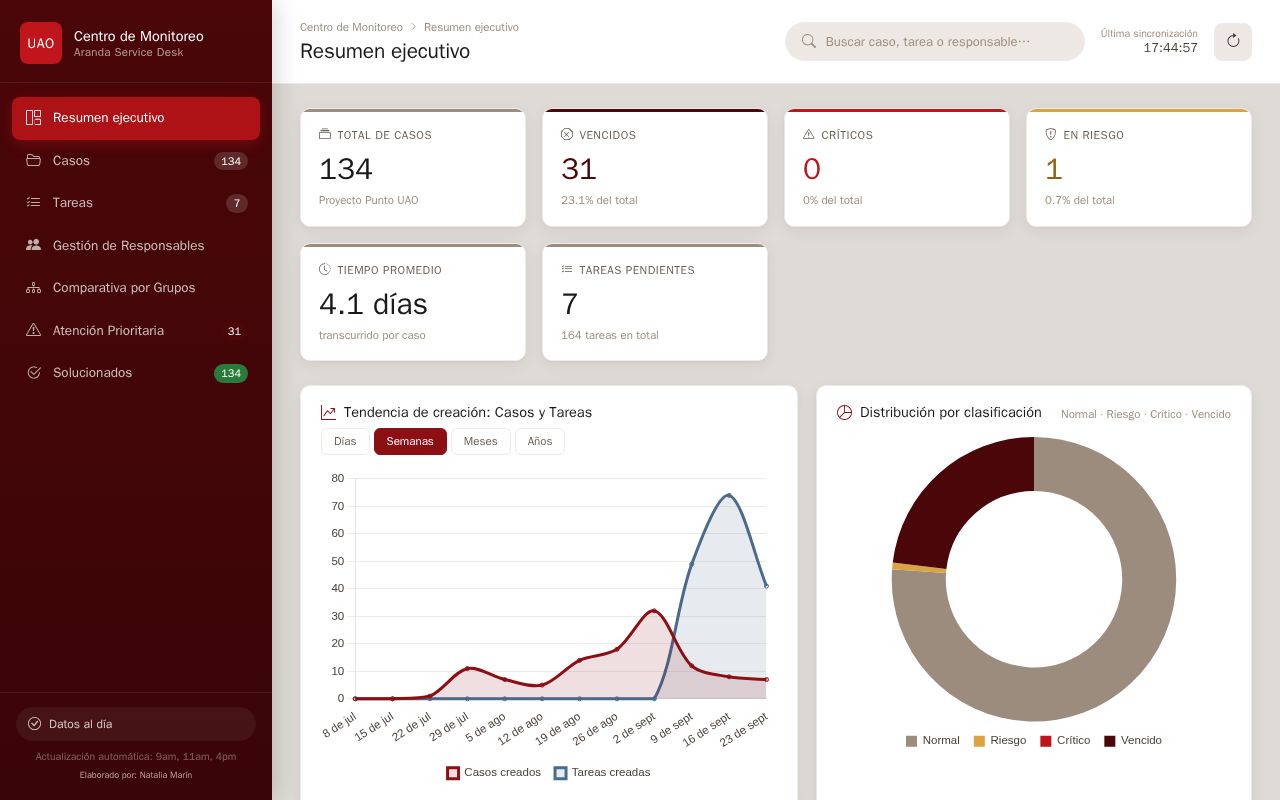Click the Tiempo promedio clock icon

click(x=325, y=270)
